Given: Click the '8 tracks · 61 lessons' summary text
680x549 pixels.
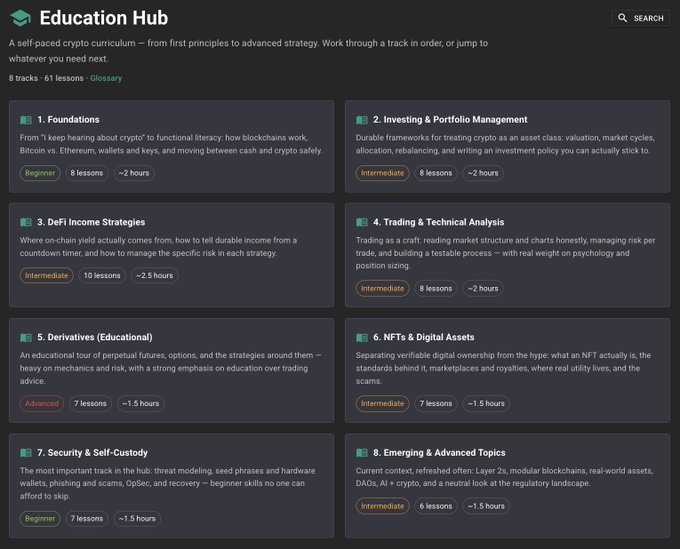Looking at the screenshot, I should click(x=46, y=78).
